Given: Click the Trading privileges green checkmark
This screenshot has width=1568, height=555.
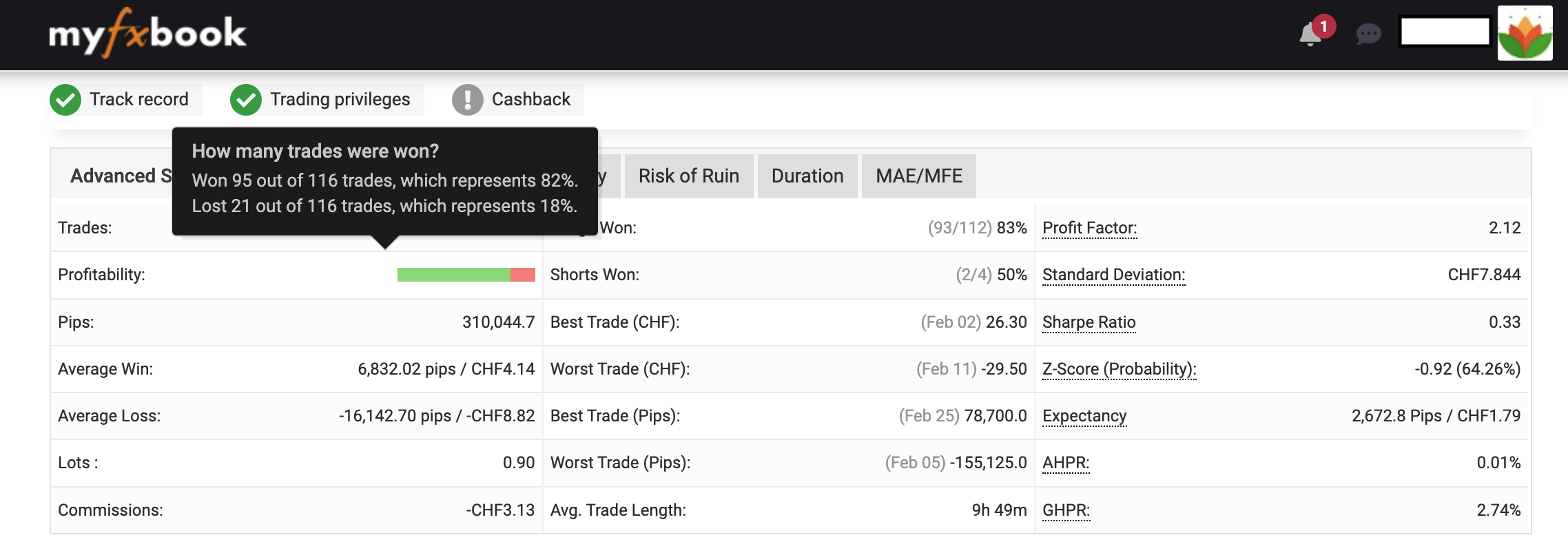Looking at the screenshot, I should [246, 100].
